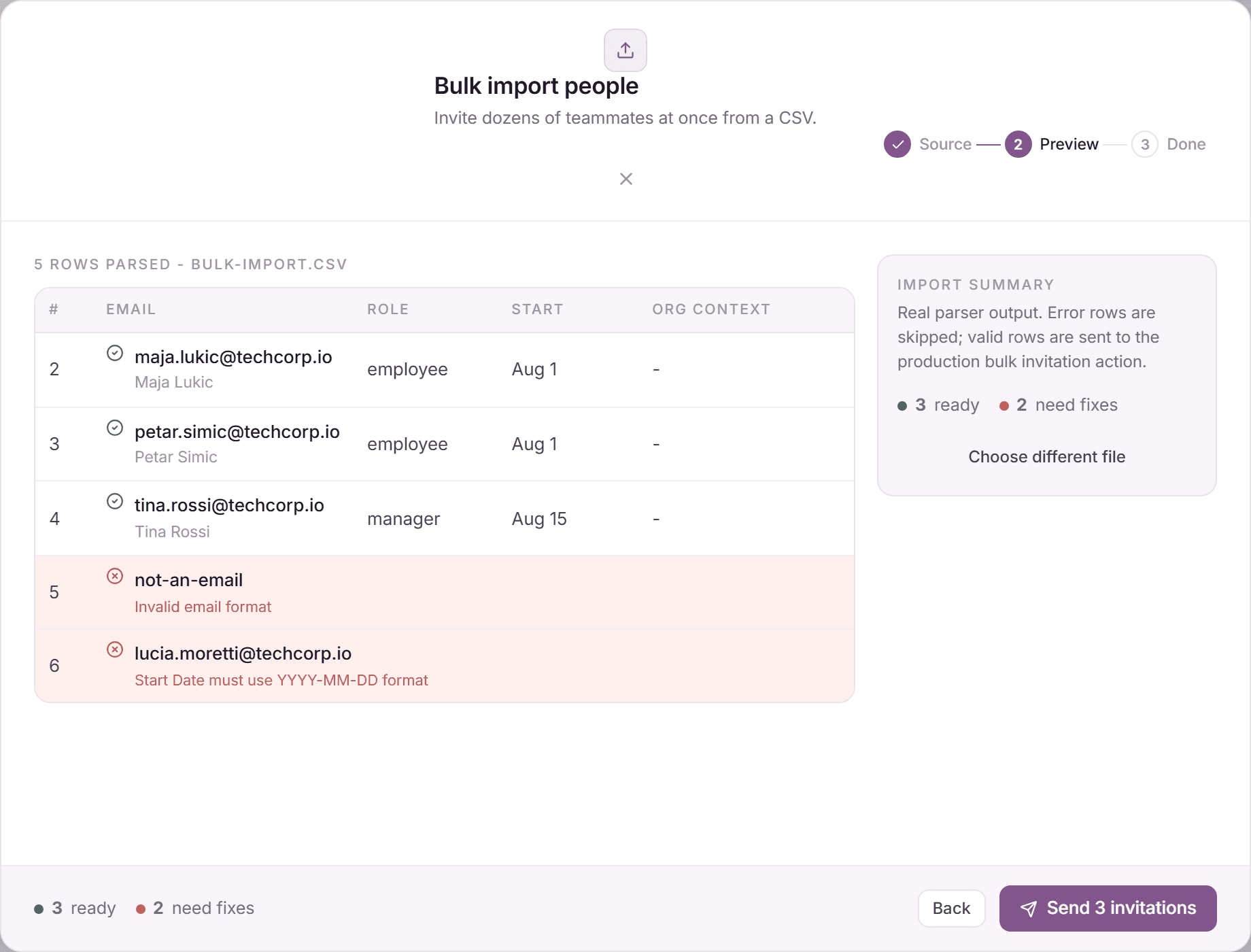1251x952 pixels.
Task: Click Invalid email format error message
Action: pyautogui.click(x=203, y=607)
